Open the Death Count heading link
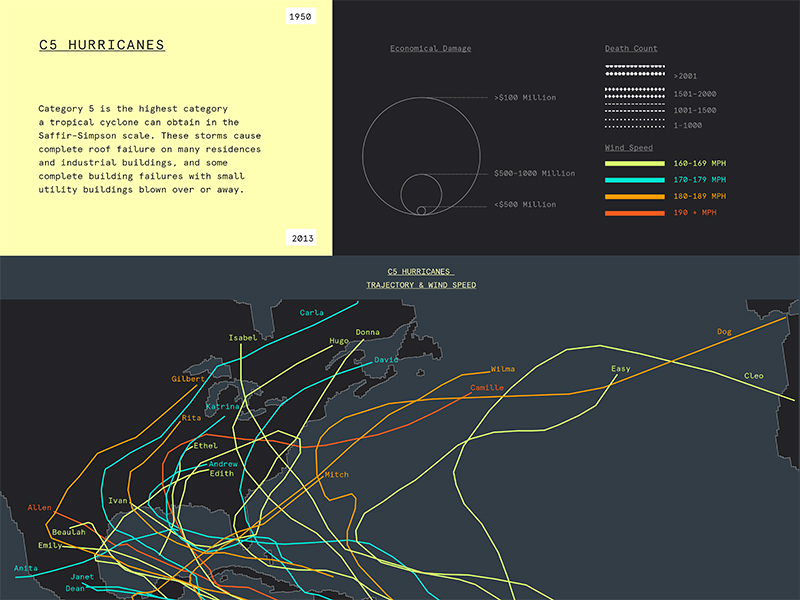Screen dimensions: 800x600 click(631, 48)
